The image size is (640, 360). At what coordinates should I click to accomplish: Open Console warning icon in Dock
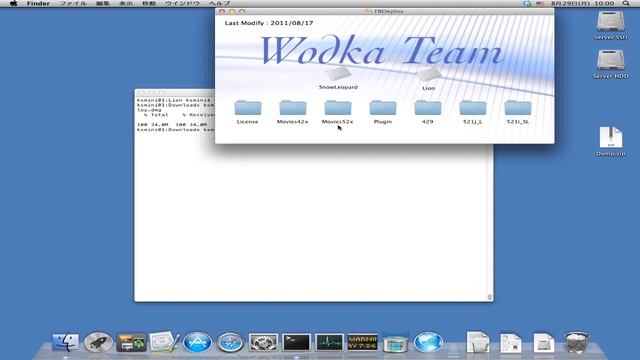coord(362,342)
